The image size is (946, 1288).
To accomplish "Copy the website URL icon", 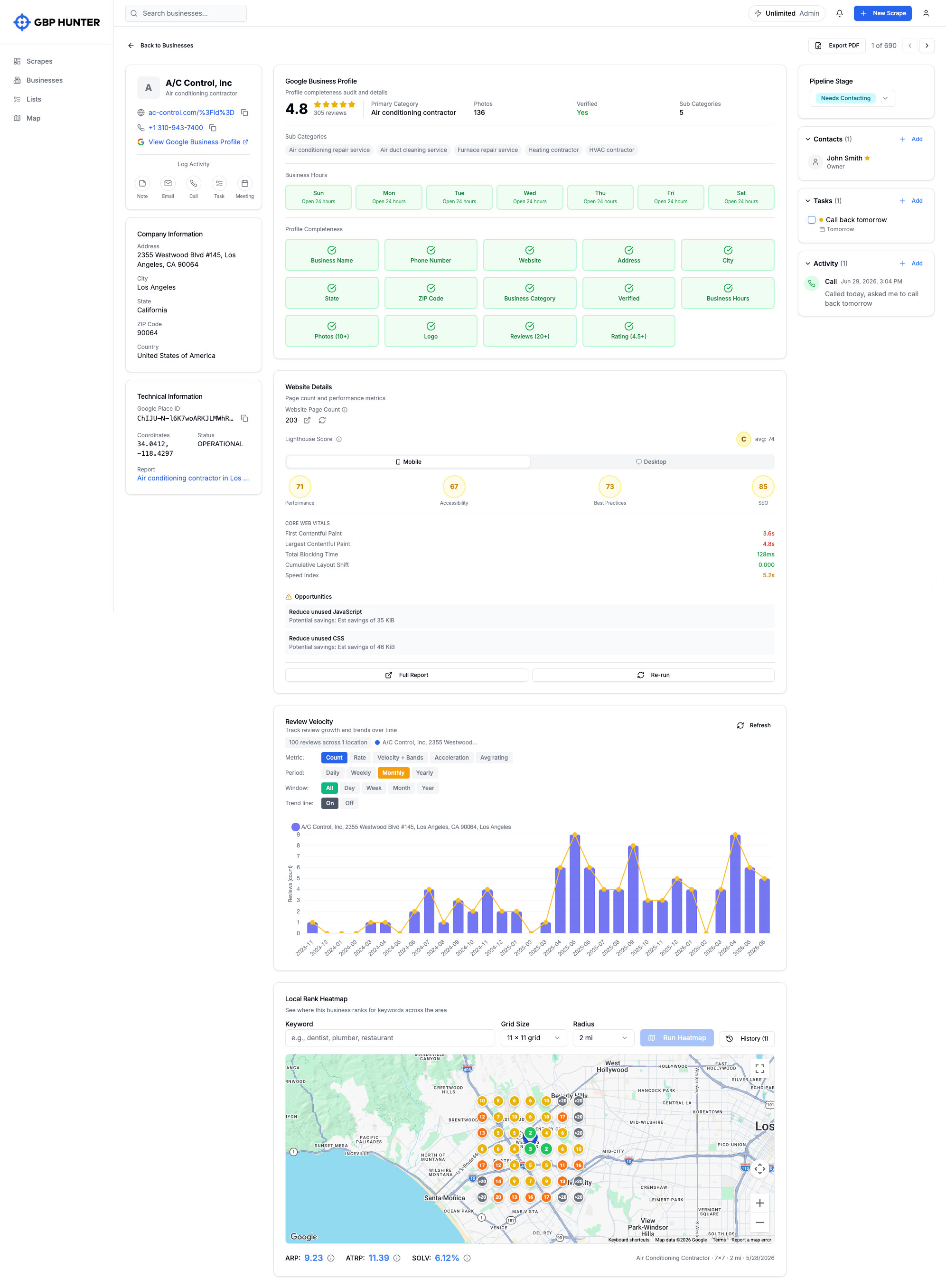I will [x=244, y=113].
